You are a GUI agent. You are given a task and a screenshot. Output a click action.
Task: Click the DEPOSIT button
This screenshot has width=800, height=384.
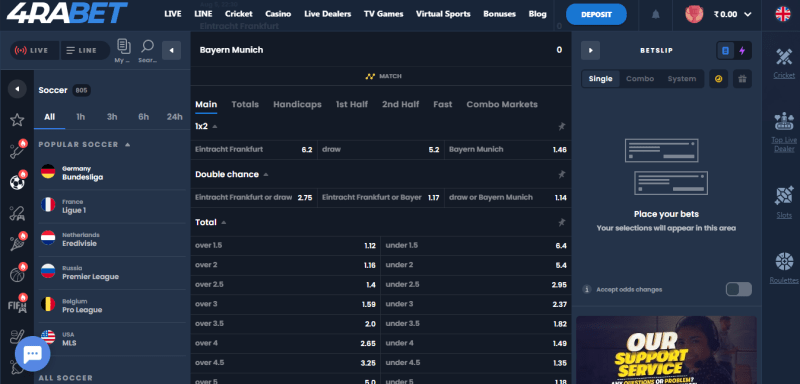(596, 14)
